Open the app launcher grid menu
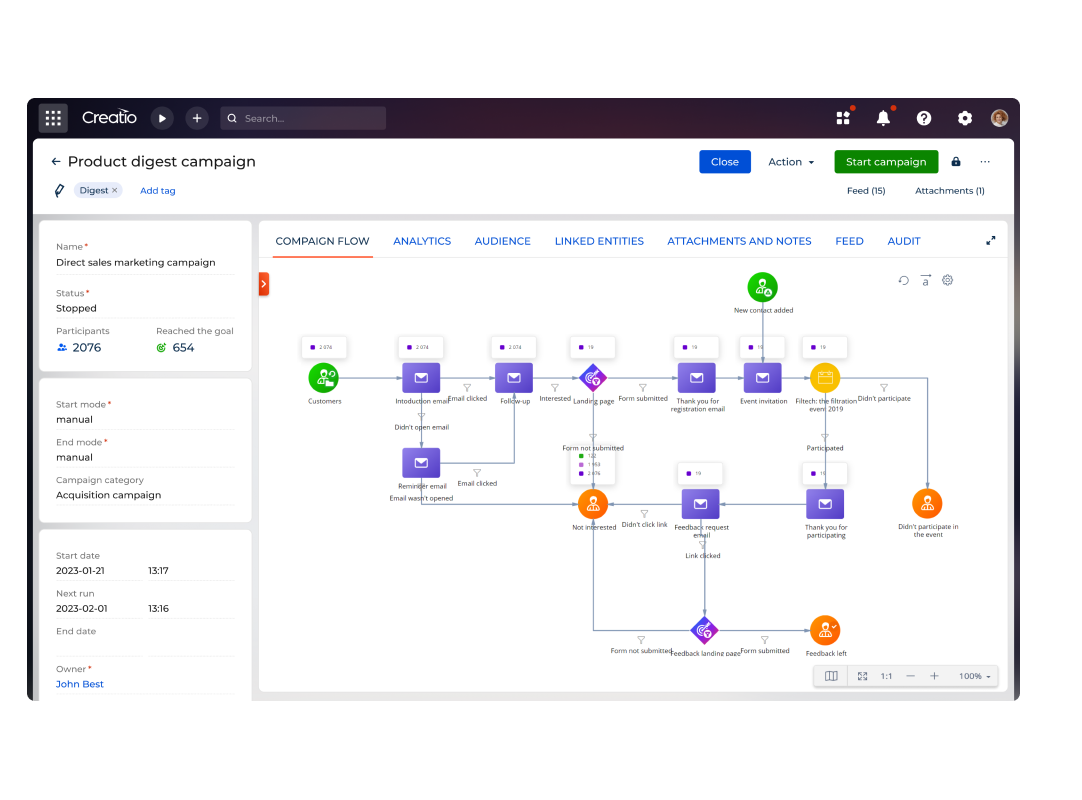The height and width of the screenshot is (800, 1082). point(53,118)
